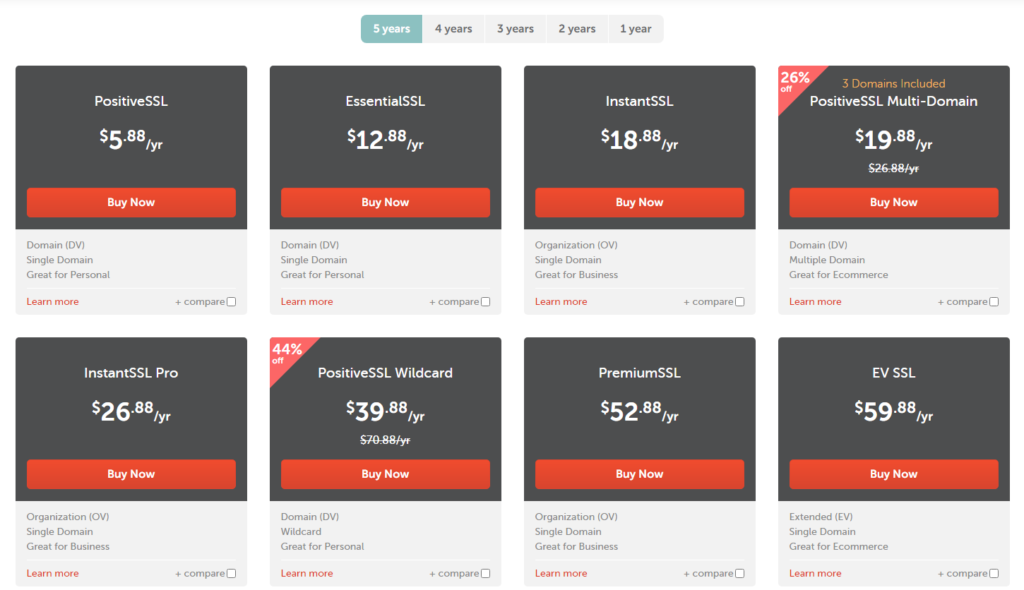The height and width of the screenshot is (590, 1024).
Task: Click the PositiveSSL Wildcard title
Action: pos(385,373)
